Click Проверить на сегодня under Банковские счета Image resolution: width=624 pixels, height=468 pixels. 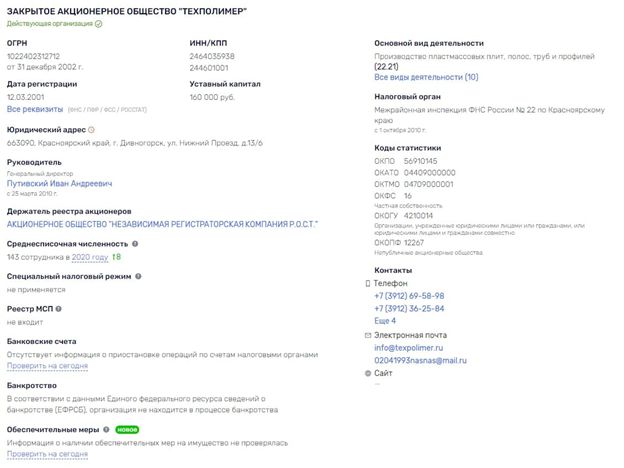(47, 366)
